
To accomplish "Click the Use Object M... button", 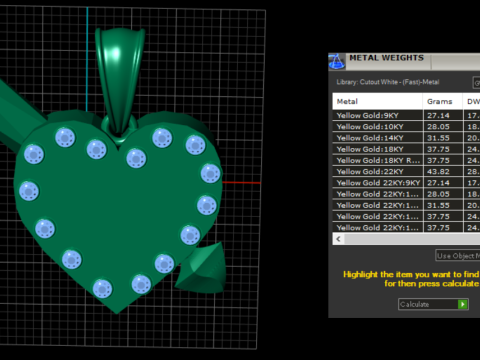I will pos(458,256).
